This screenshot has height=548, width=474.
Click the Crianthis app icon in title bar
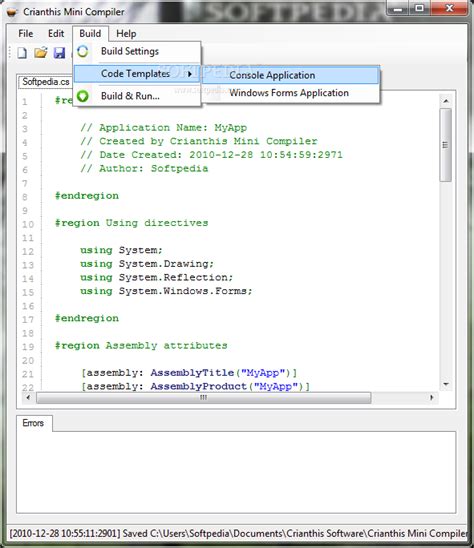(12, 12)
